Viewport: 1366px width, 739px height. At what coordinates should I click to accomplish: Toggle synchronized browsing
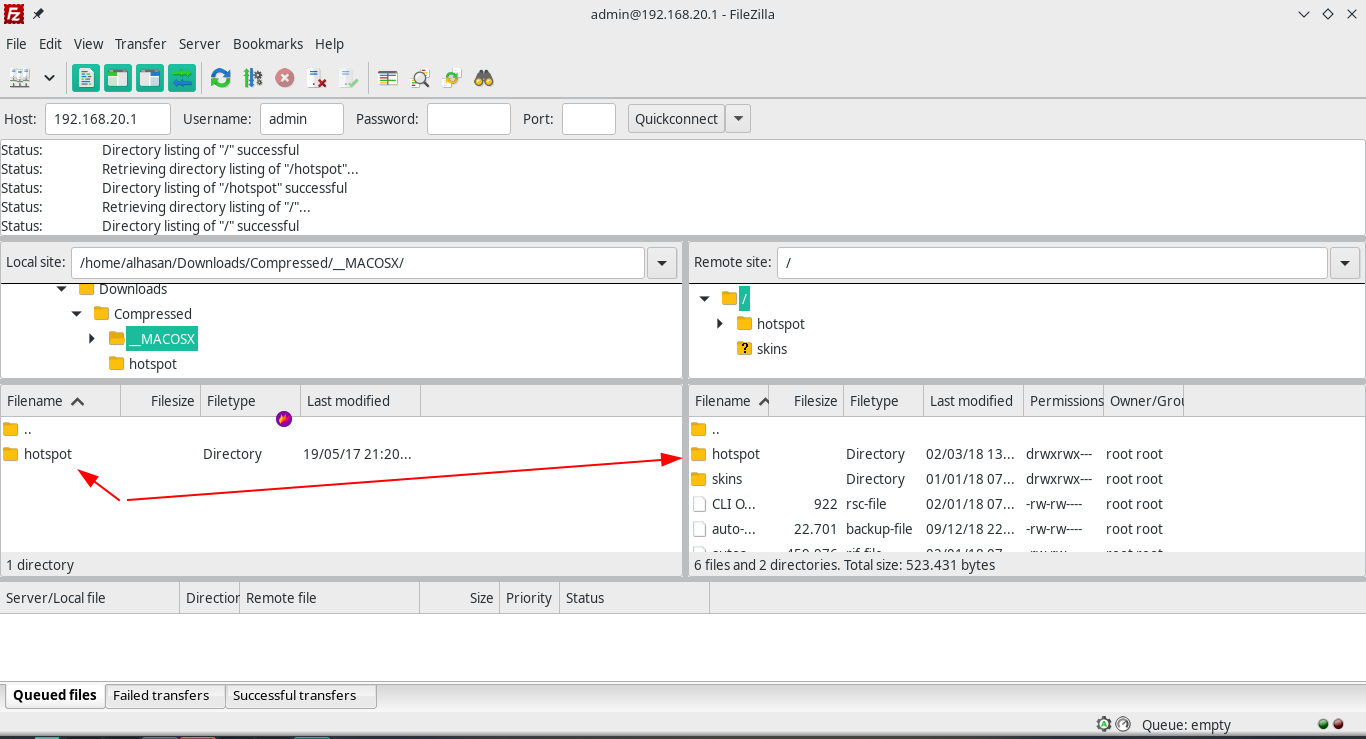coord(451,77)
